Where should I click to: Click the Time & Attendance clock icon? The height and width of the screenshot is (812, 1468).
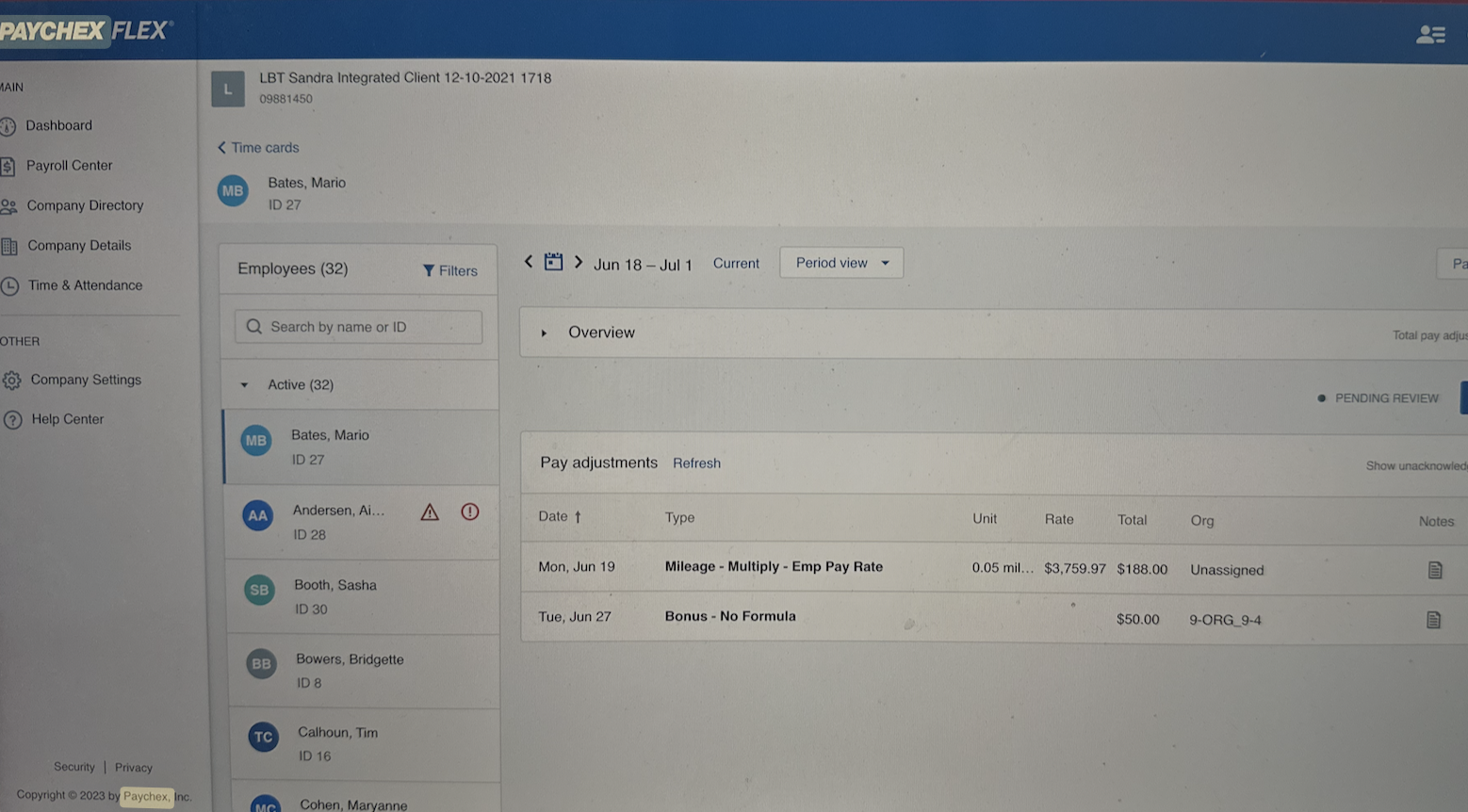tap(9, 286)
